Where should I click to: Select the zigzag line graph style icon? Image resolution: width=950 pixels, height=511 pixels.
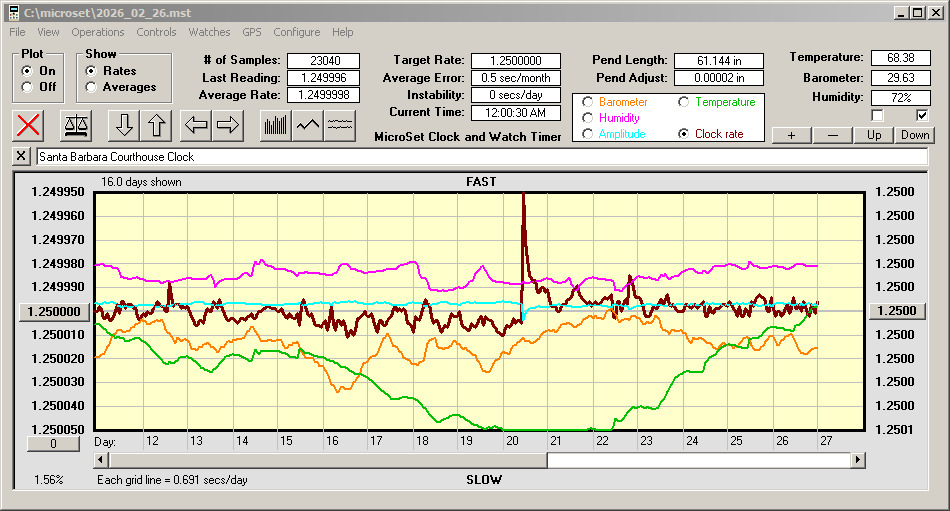pos(308,125)
